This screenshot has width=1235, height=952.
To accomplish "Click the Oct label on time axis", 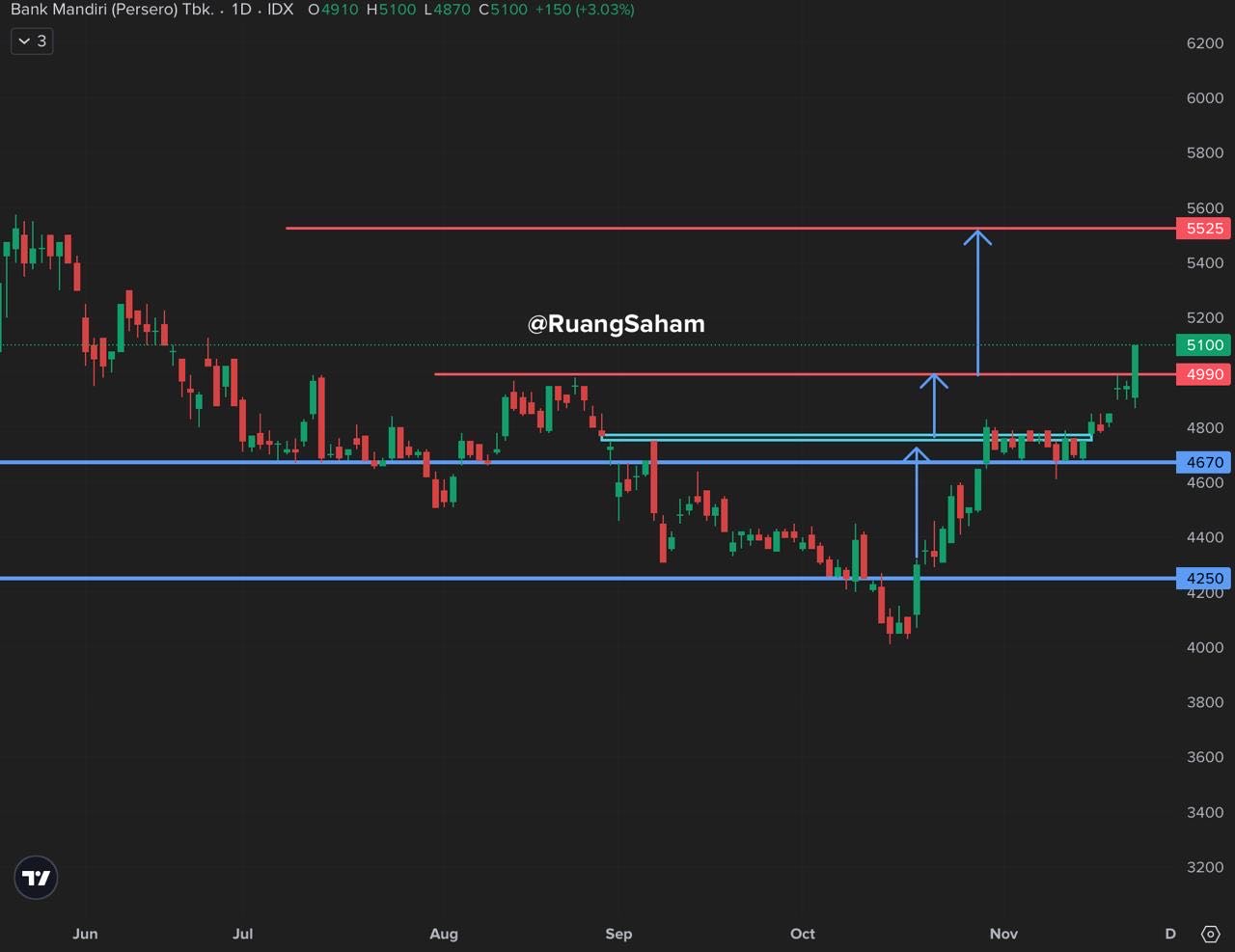I will tap(803, 934).
